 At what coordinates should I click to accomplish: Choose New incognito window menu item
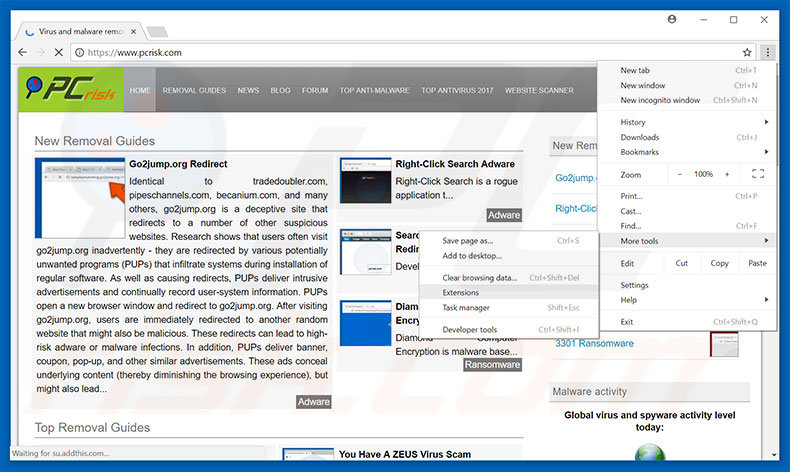pyautogui.click(x=660, y=100)
